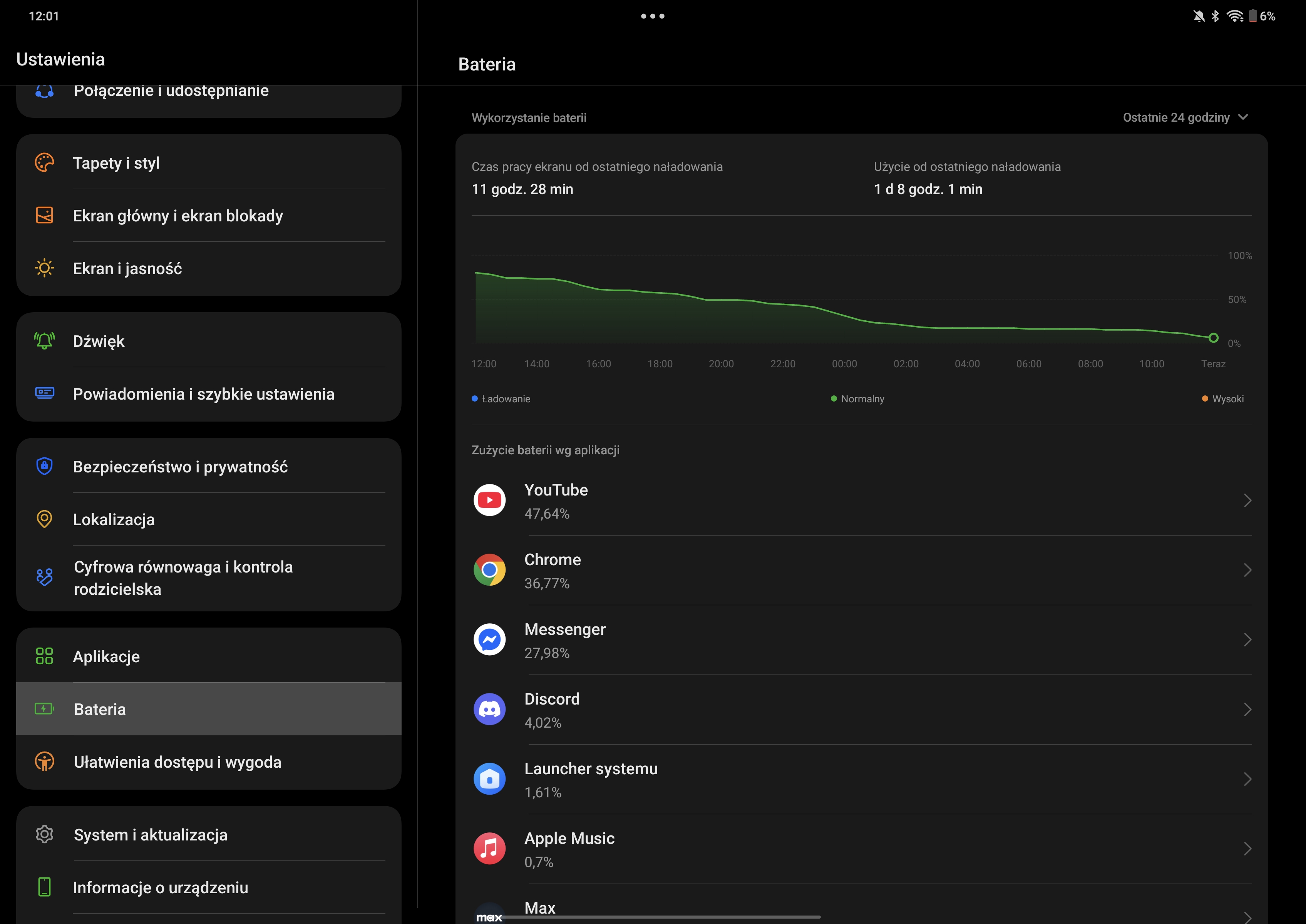1306x924 pixels.
Task: Tap the Messenger 27,98% usage value
Action: coord(547,653)
